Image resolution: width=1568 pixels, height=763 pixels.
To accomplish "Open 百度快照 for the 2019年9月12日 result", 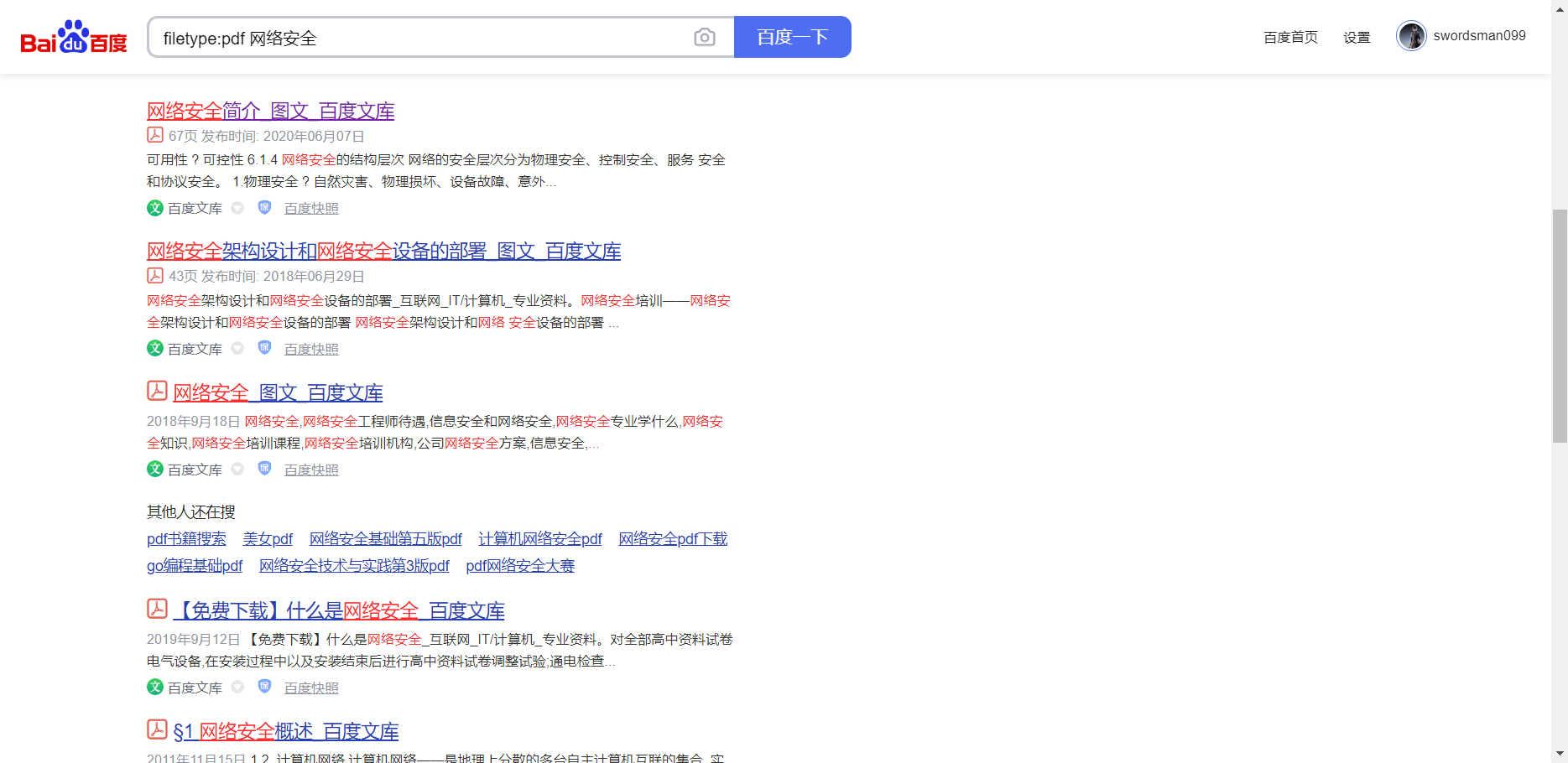I will click(311, 688).
